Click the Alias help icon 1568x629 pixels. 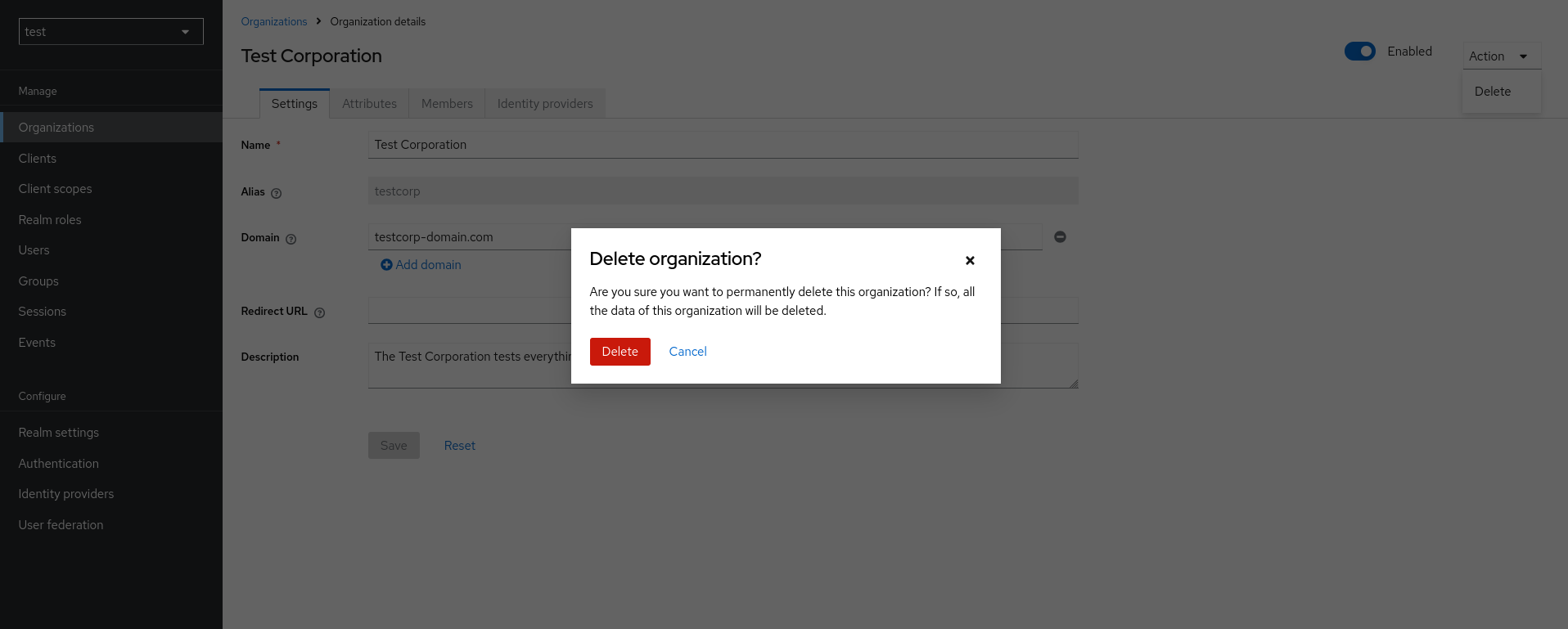tap(276, 193)
